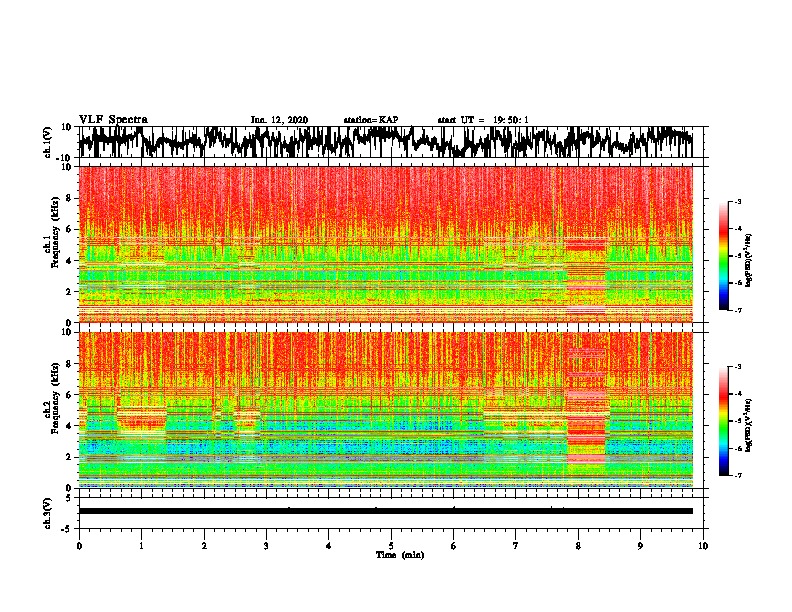Click time axis tick label "9"
The height and width of the screenshot is (612, 792).
tap(640, 546)
